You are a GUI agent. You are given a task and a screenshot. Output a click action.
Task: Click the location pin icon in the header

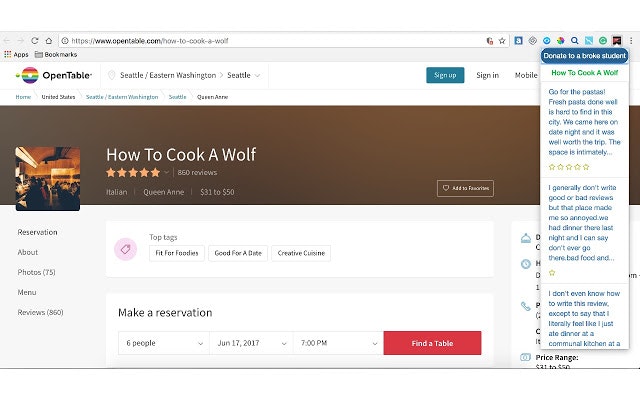click(111, 75)
